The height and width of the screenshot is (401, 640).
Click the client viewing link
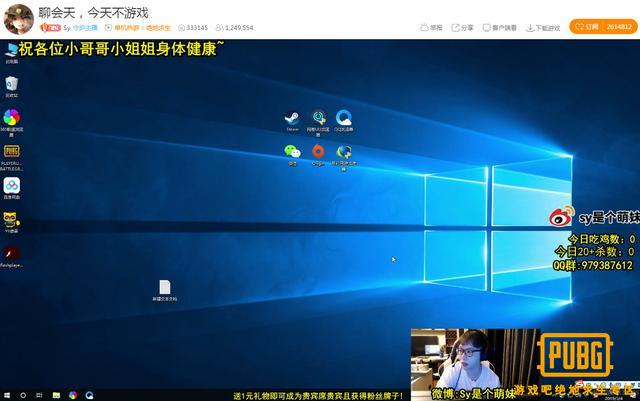tap(499, 28)
